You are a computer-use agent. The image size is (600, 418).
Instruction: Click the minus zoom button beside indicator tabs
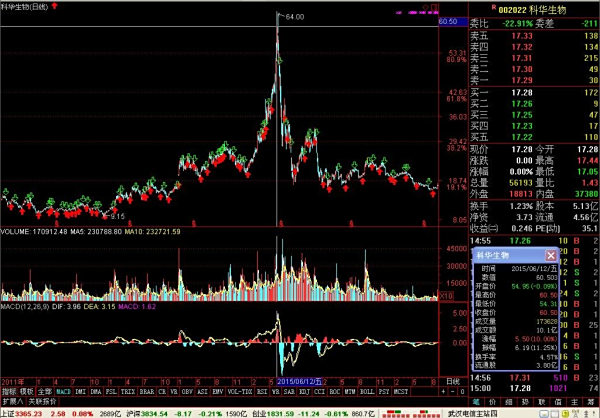click(x=453, y=392)
